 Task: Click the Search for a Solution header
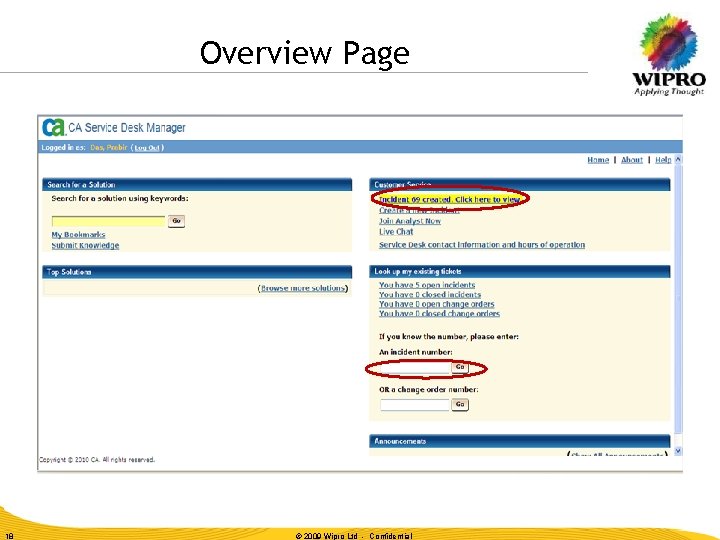point(197,185)
